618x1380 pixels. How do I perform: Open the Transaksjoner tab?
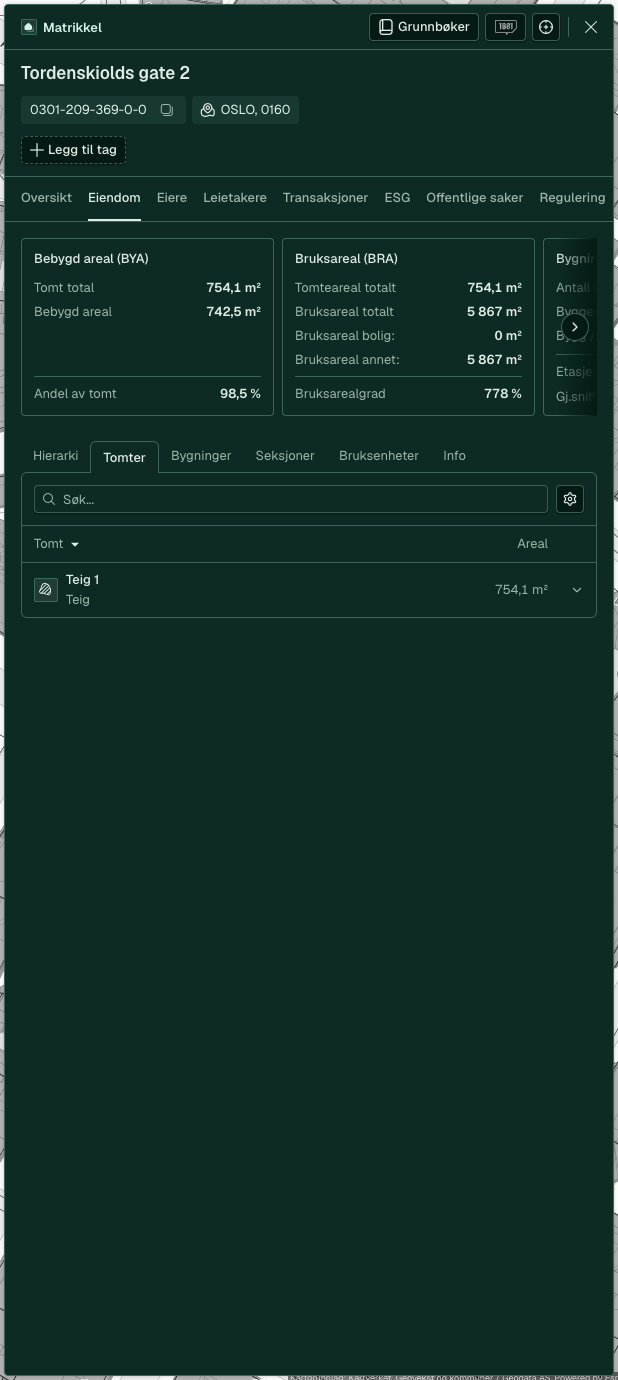pos(325,198)
